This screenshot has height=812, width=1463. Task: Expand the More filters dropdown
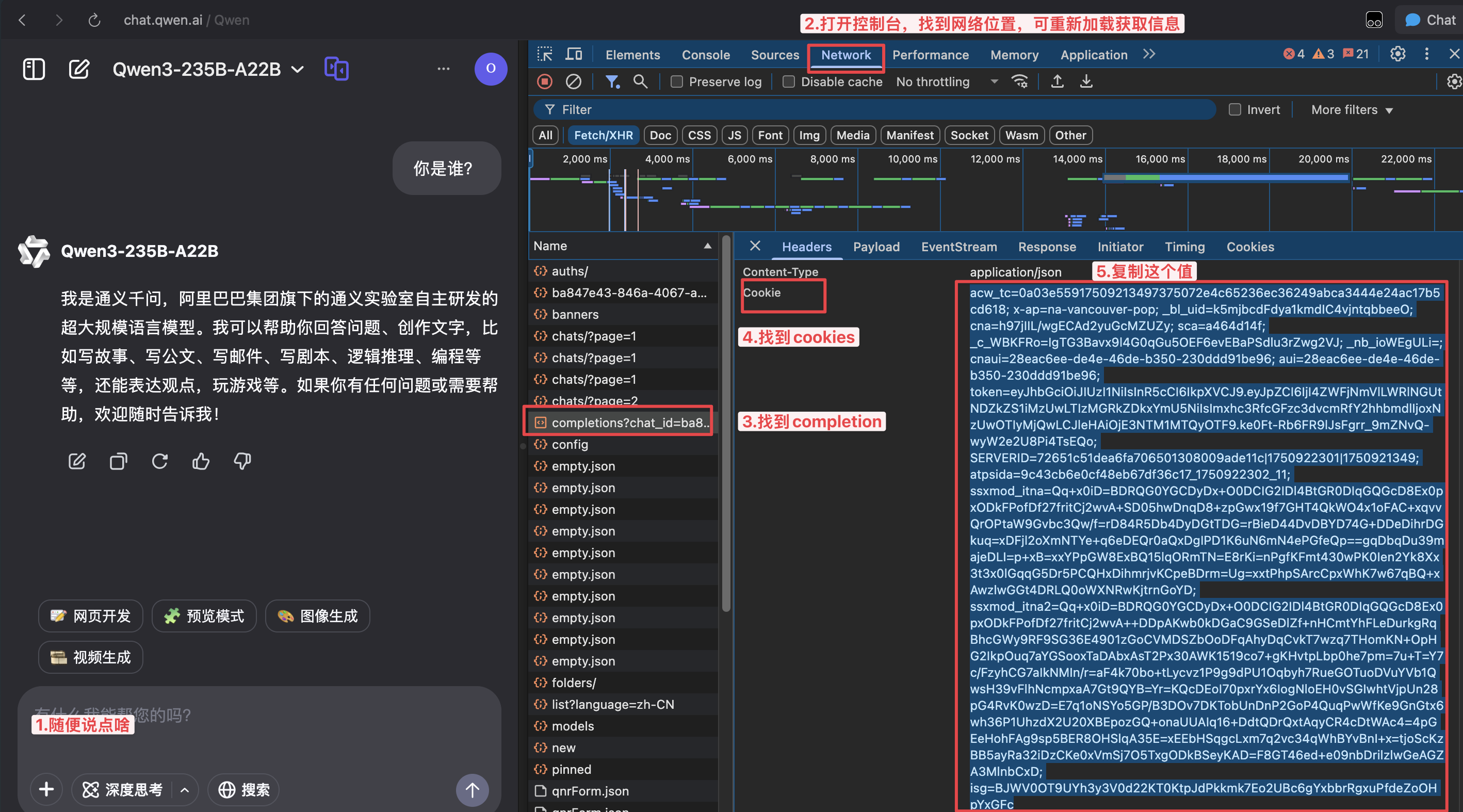(x=1352, y=110)
